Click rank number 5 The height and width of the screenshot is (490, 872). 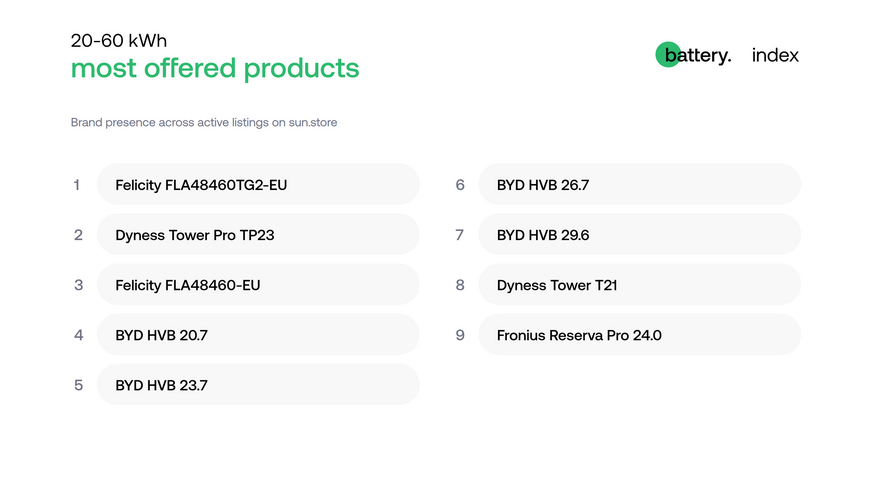[x=78, y=385]
